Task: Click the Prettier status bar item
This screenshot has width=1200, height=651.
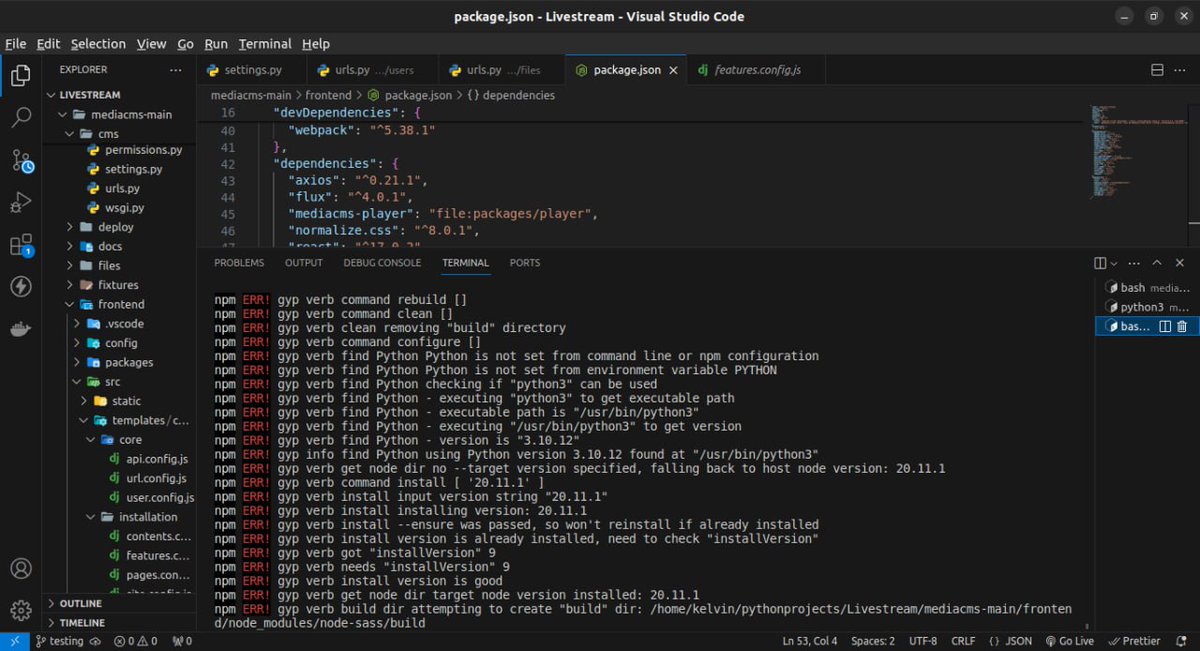Action: click(1133, 641)
